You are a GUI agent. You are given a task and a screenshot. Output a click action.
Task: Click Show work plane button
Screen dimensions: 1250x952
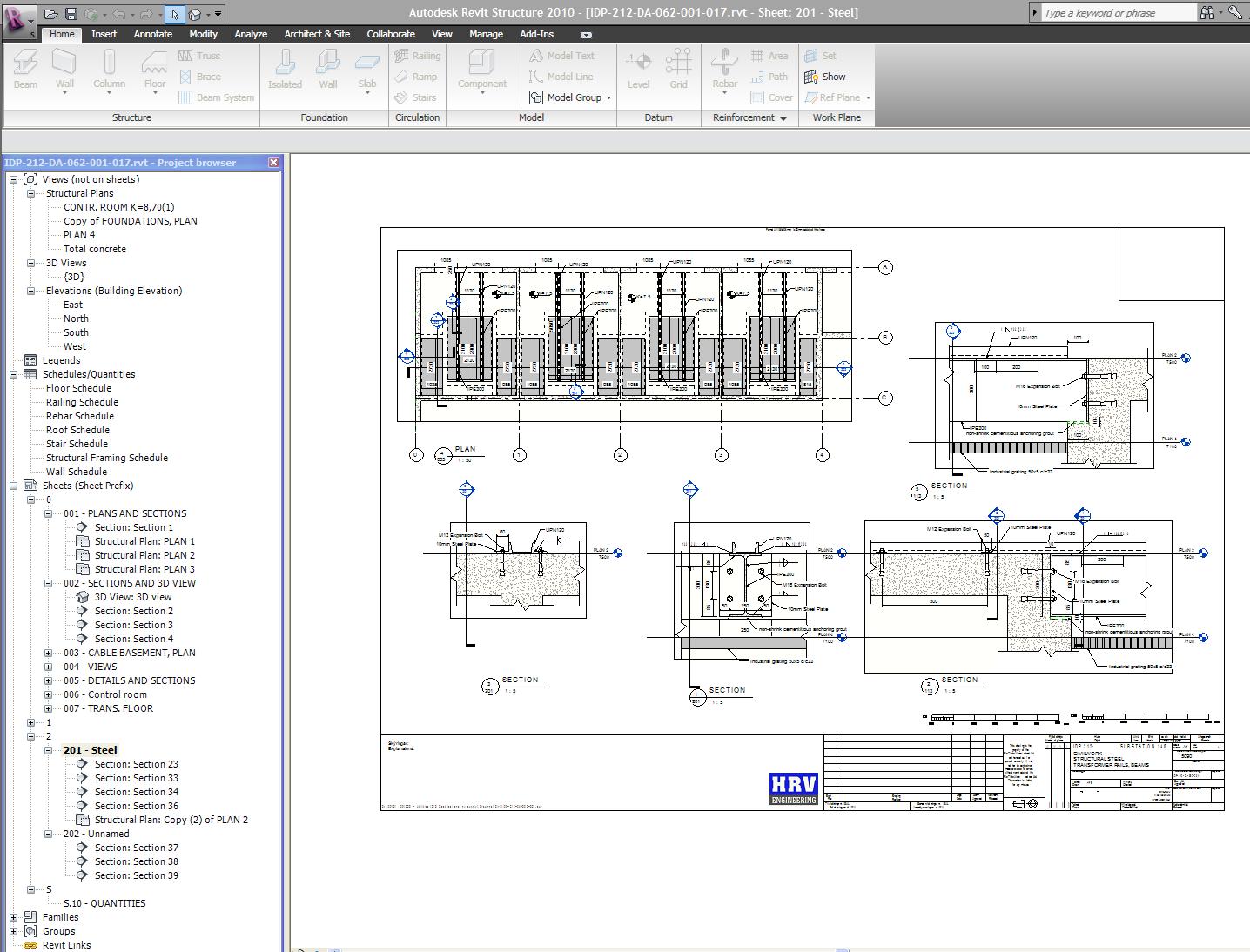[x=825, y=77]
